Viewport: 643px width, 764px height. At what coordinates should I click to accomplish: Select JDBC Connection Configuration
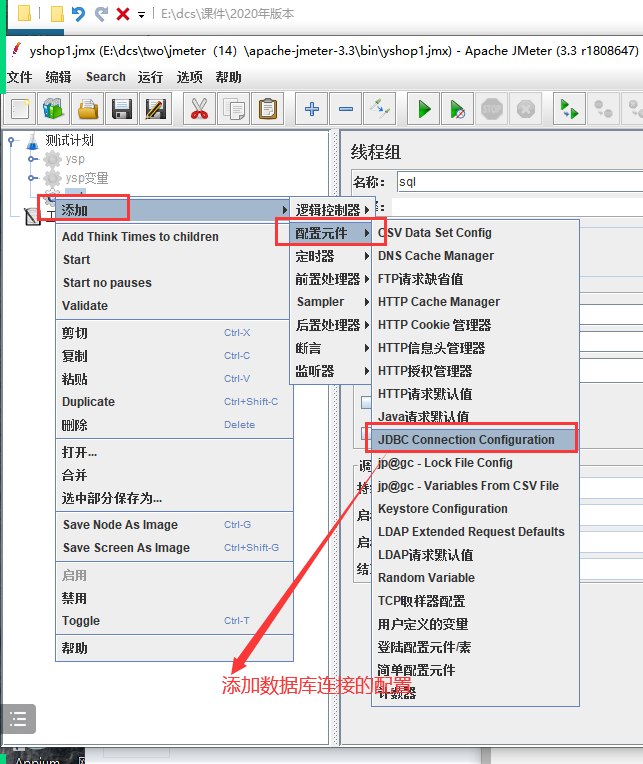pyautogui.click(x=475, y=439)
